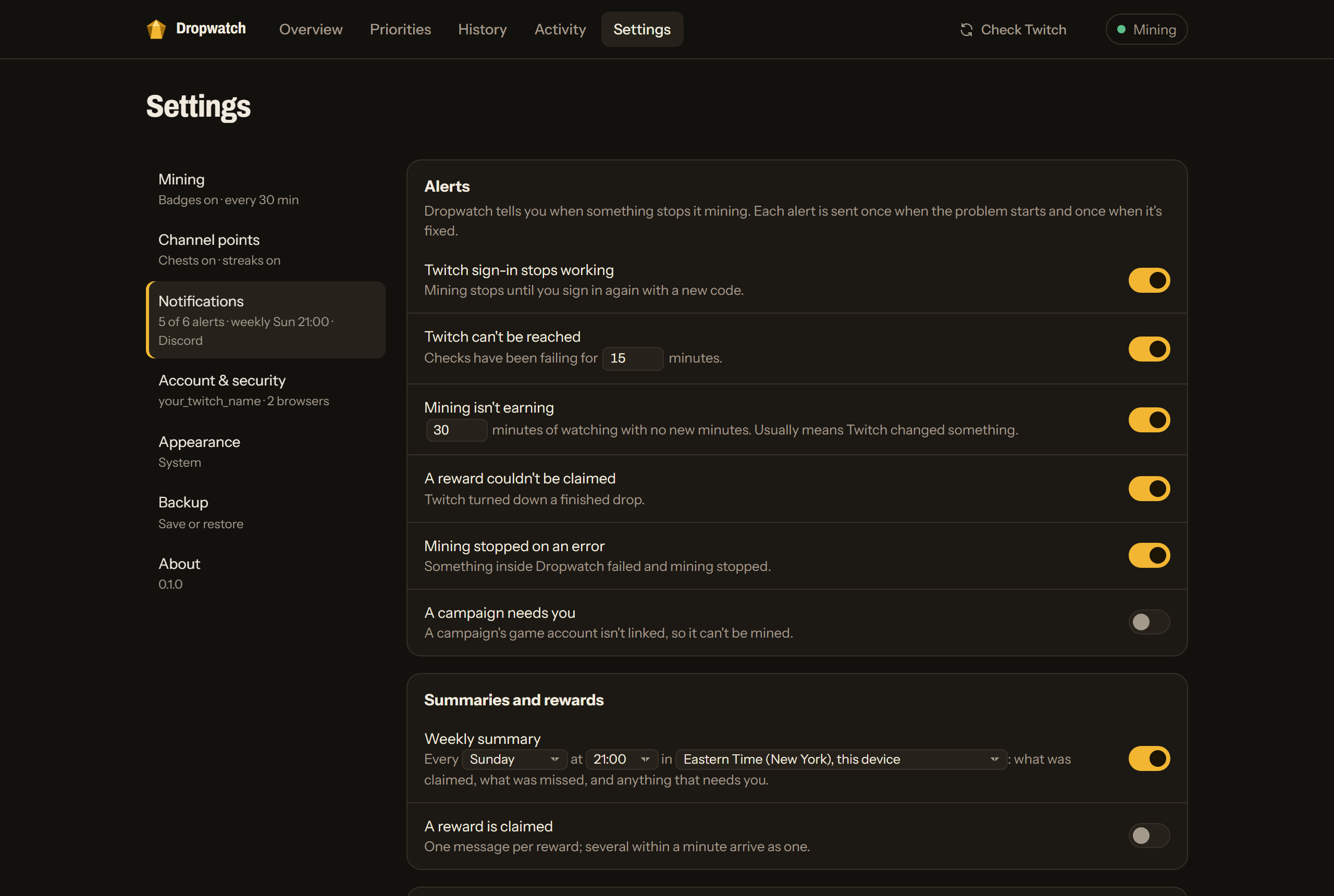
Task: Click the green Mining status dot
Action: (x=1121, y=29)
